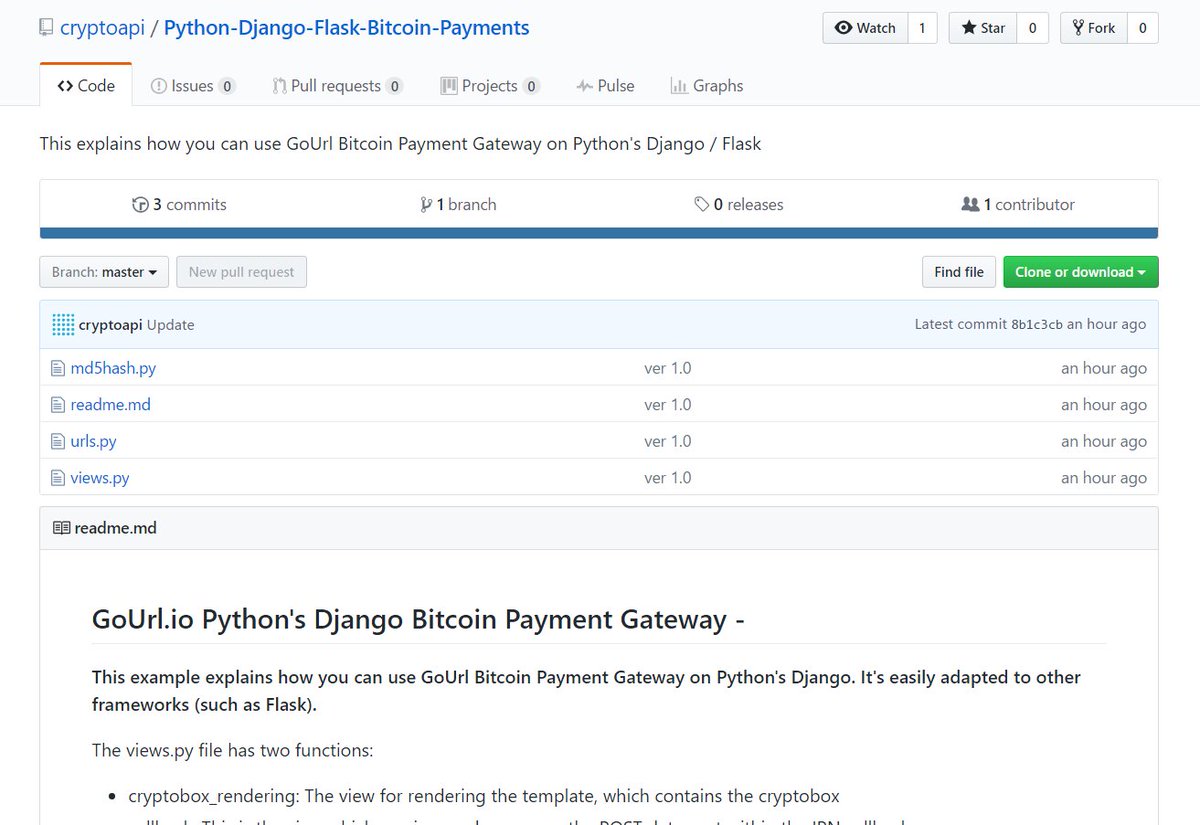Click the repository book icon beside cryptoapi

pyautogui.click(x=46, y=28)
